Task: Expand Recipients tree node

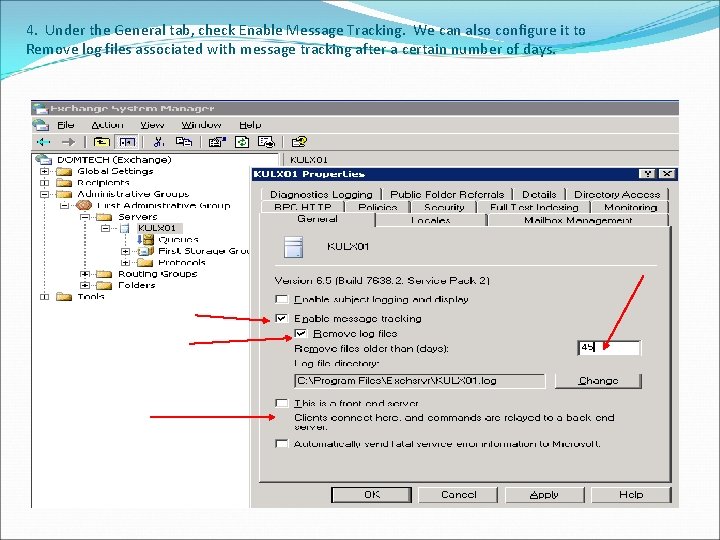Action: point(45,183)
